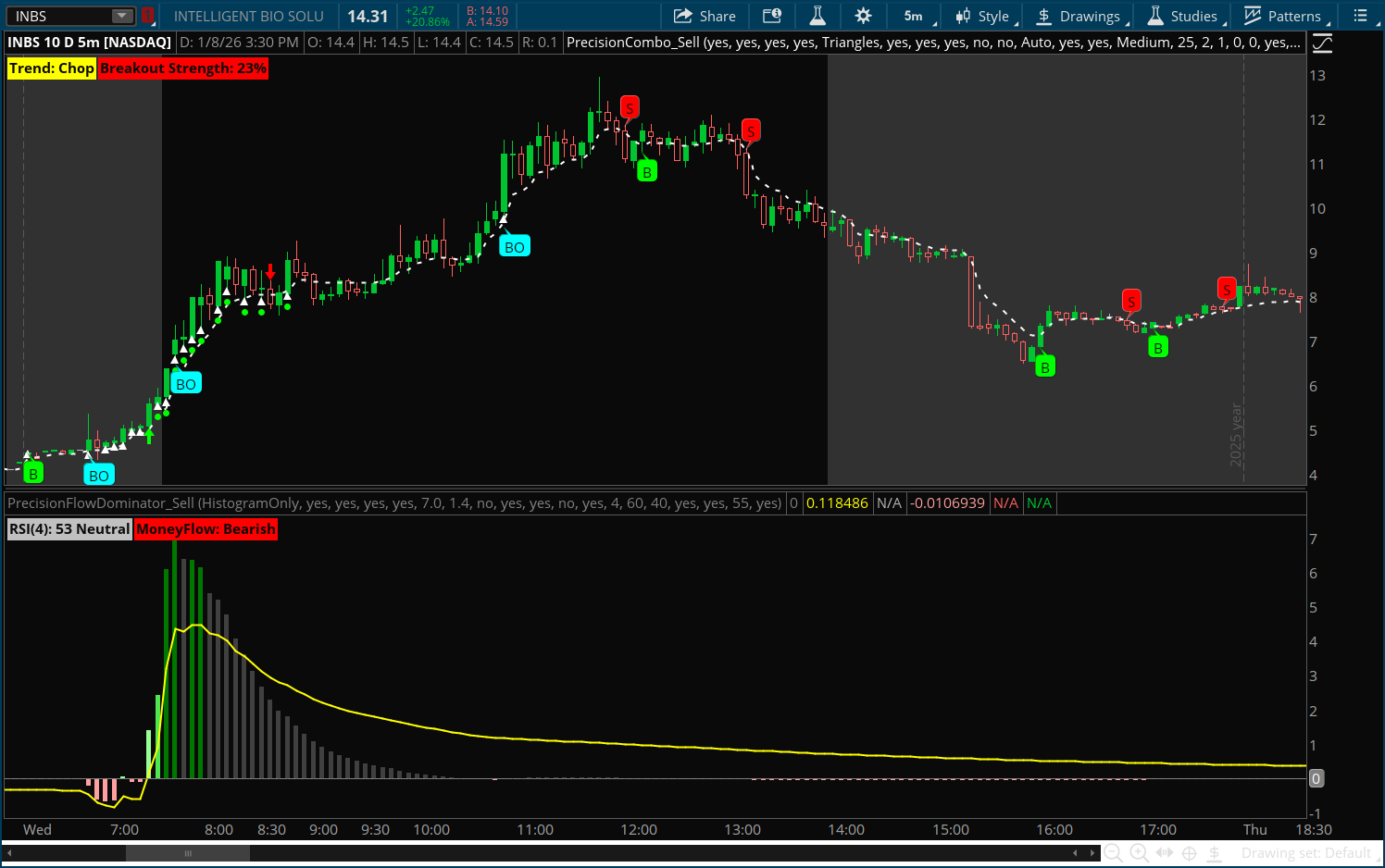Screen dimensions: 1385x868
Task: Zoom in with magnifier plus icon
Action: tap(1139, 853)
